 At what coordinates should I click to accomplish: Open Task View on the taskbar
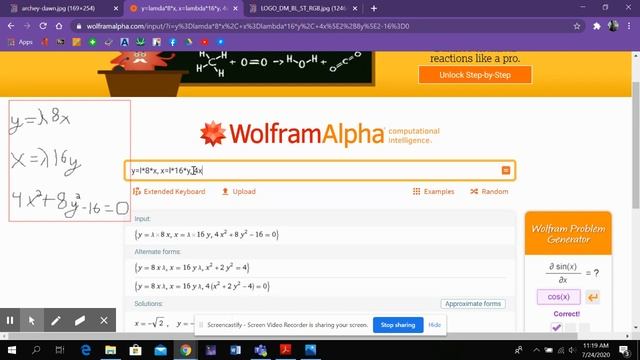[x=60, y=350]
